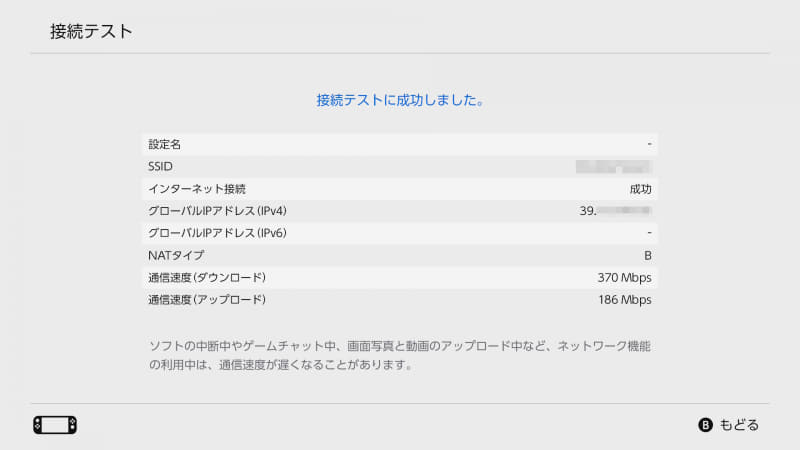Click the 186 Mbps upload value
This screenshot has width=800, height=450.
coord(625,300)
